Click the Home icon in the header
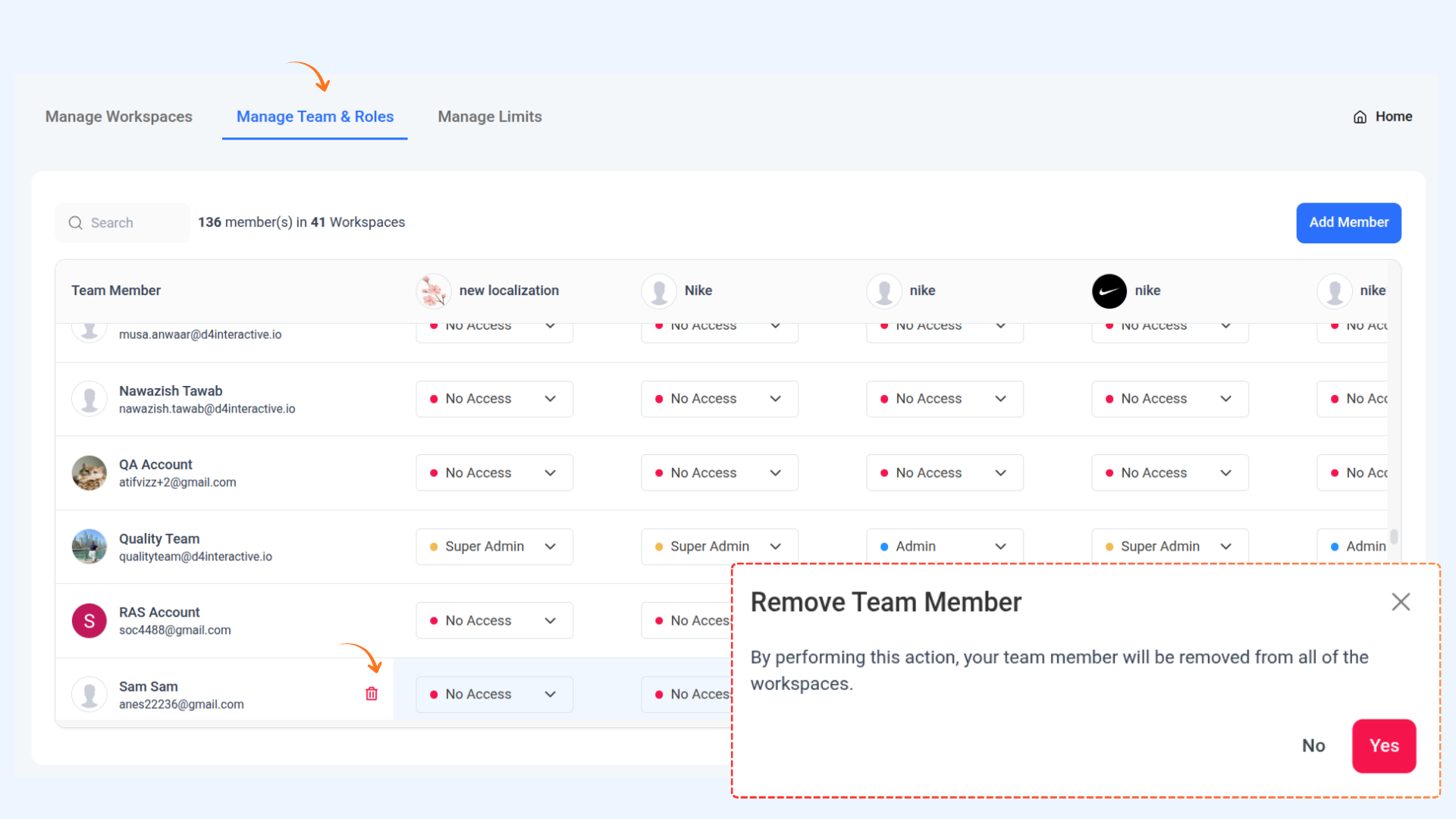 1360,117
